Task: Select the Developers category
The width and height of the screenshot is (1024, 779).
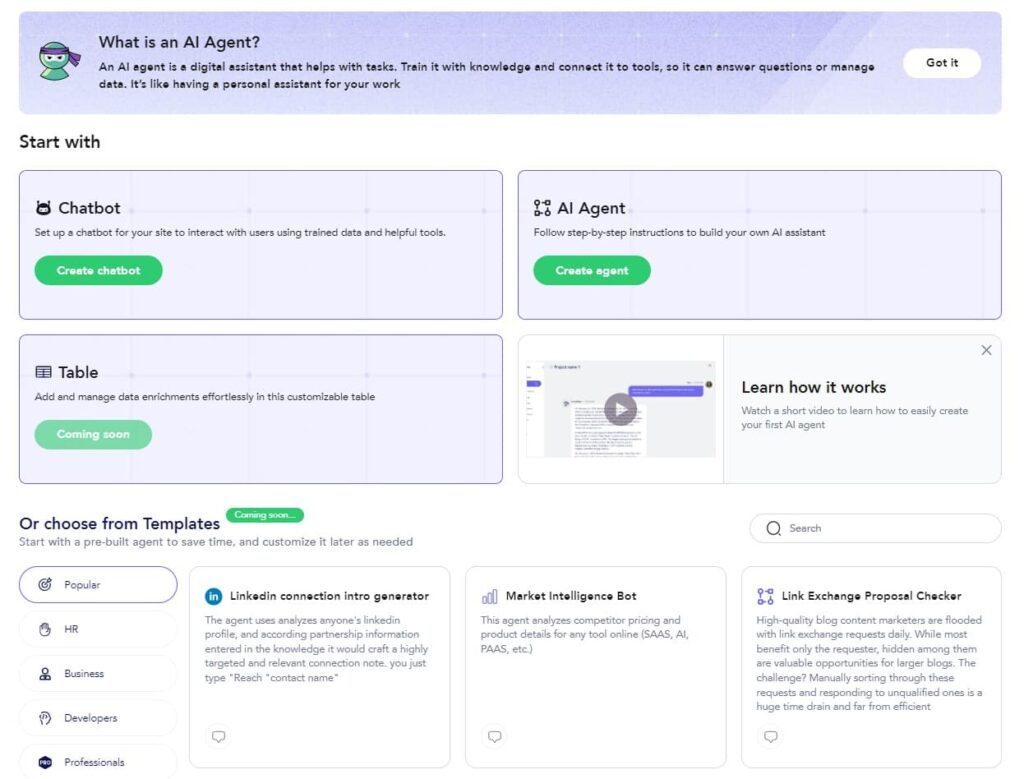Action: (97, 717)
